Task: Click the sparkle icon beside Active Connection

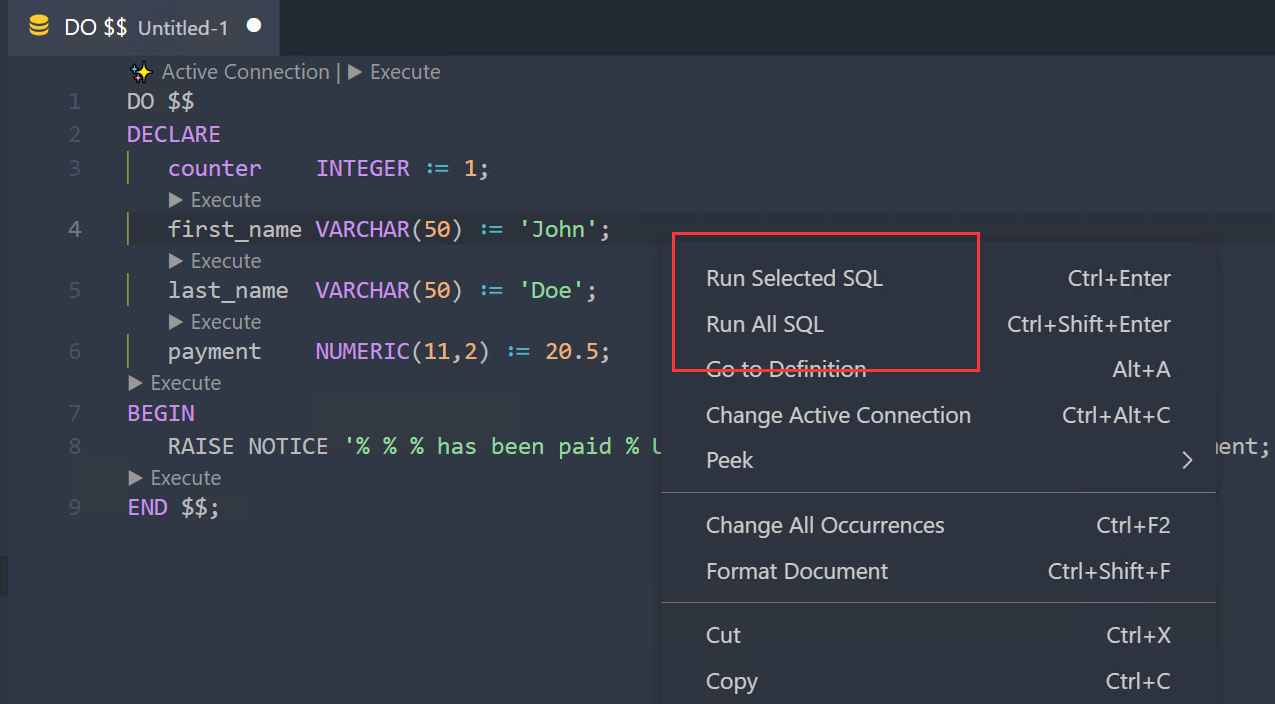Action: pyautogui.click(x=141, y=72)
